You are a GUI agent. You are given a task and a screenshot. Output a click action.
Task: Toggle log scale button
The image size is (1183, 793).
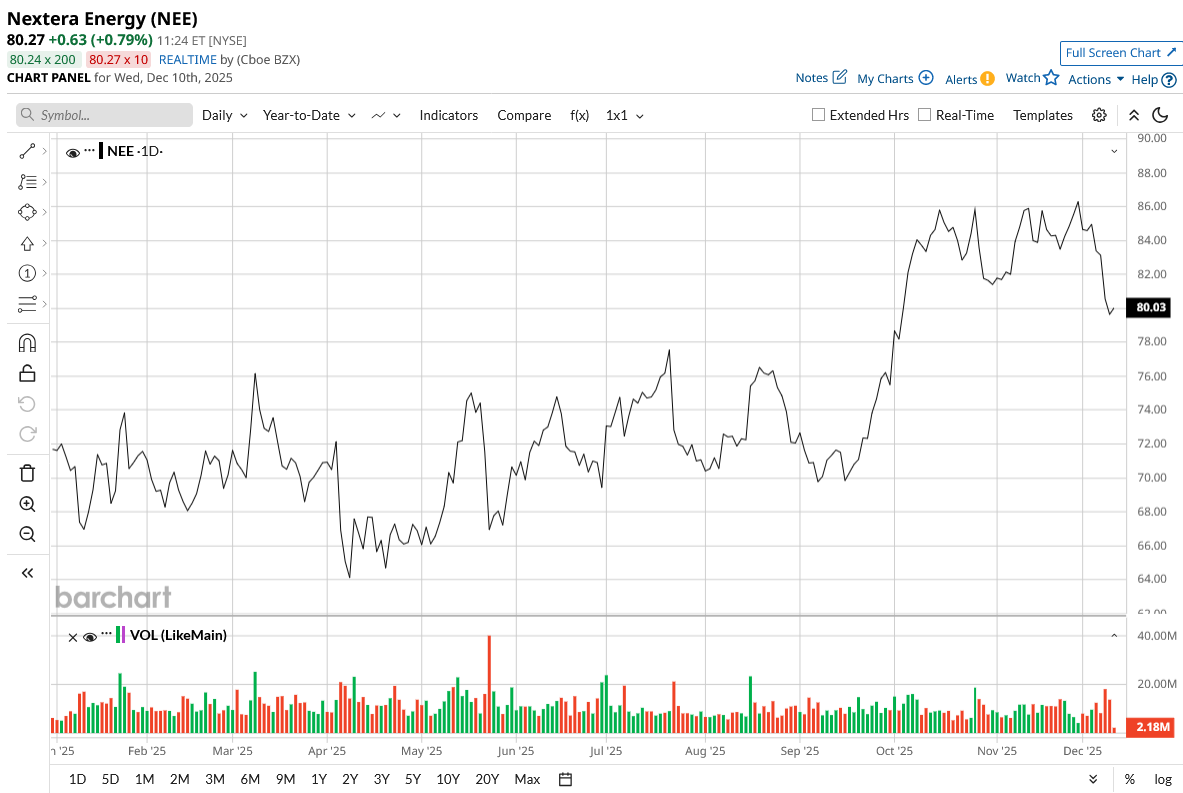[1163, 779]
